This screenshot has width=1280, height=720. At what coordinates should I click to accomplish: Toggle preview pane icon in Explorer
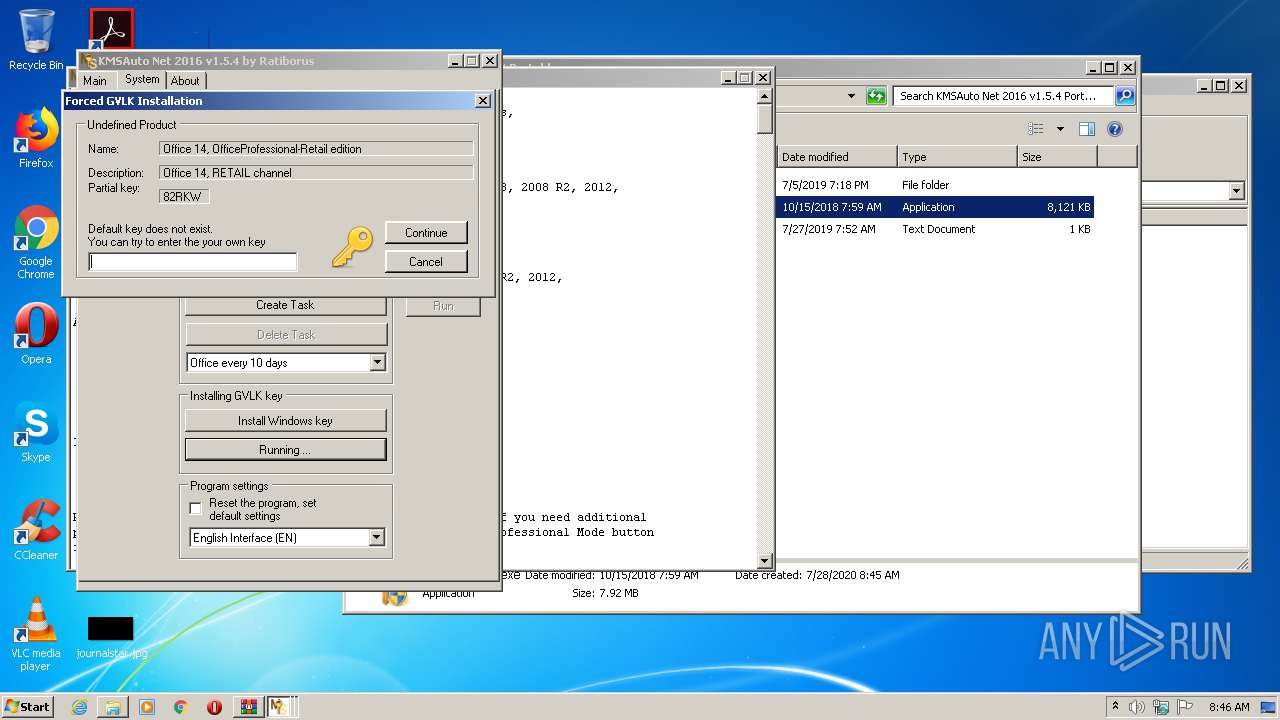tap(1087, 129)
